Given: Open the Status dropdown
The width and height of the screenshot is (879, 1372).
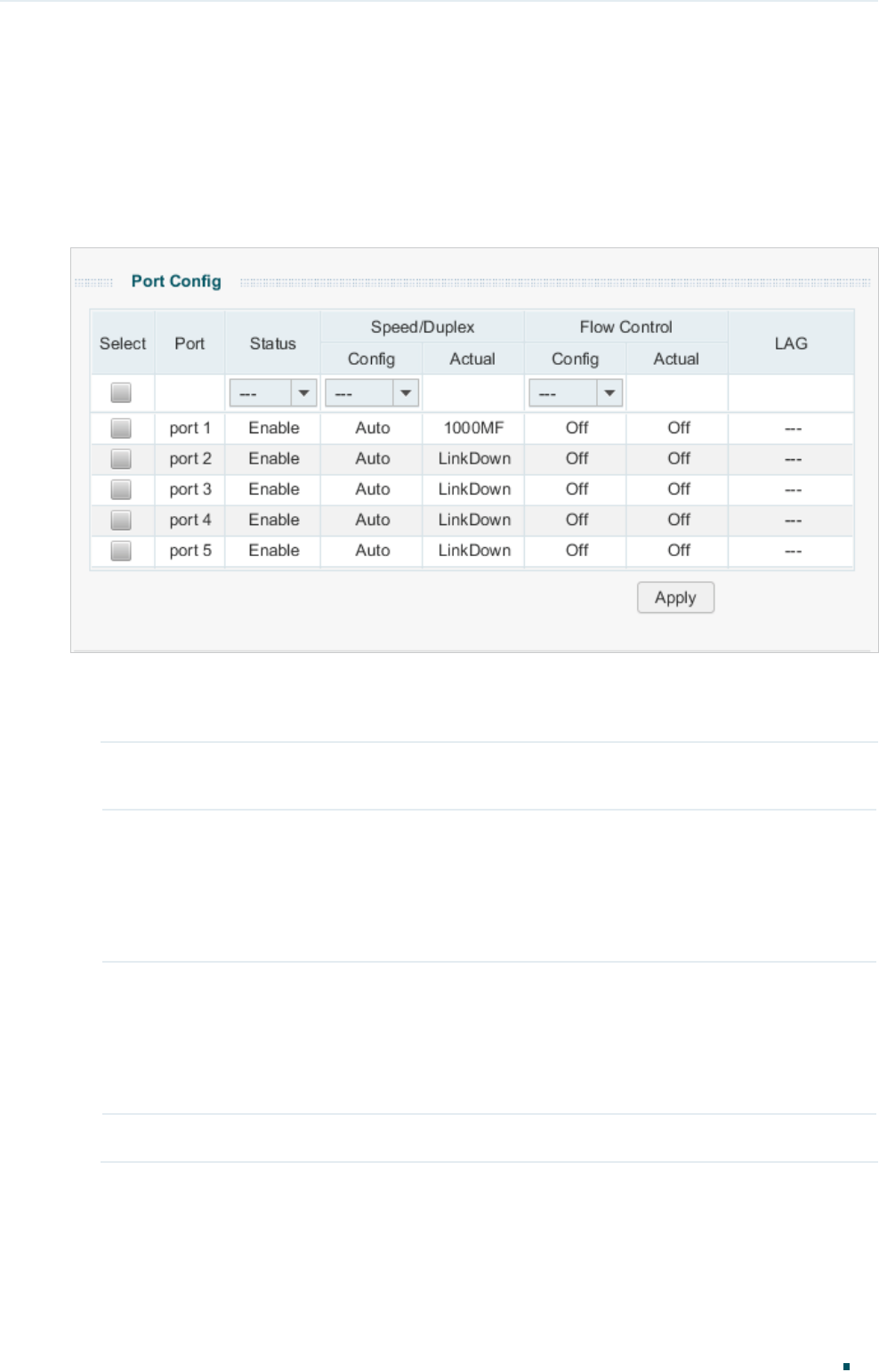Looking at the screenshot, I should click(272, 392).
